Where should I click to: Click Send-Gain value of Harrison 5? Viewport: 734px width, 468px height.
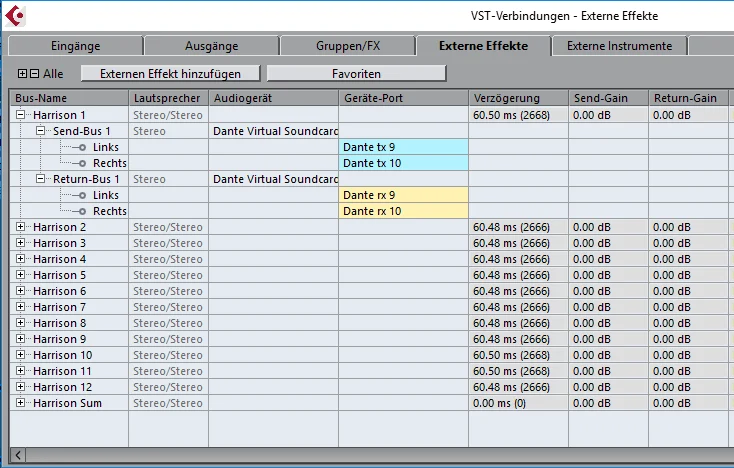click(609, 275)
